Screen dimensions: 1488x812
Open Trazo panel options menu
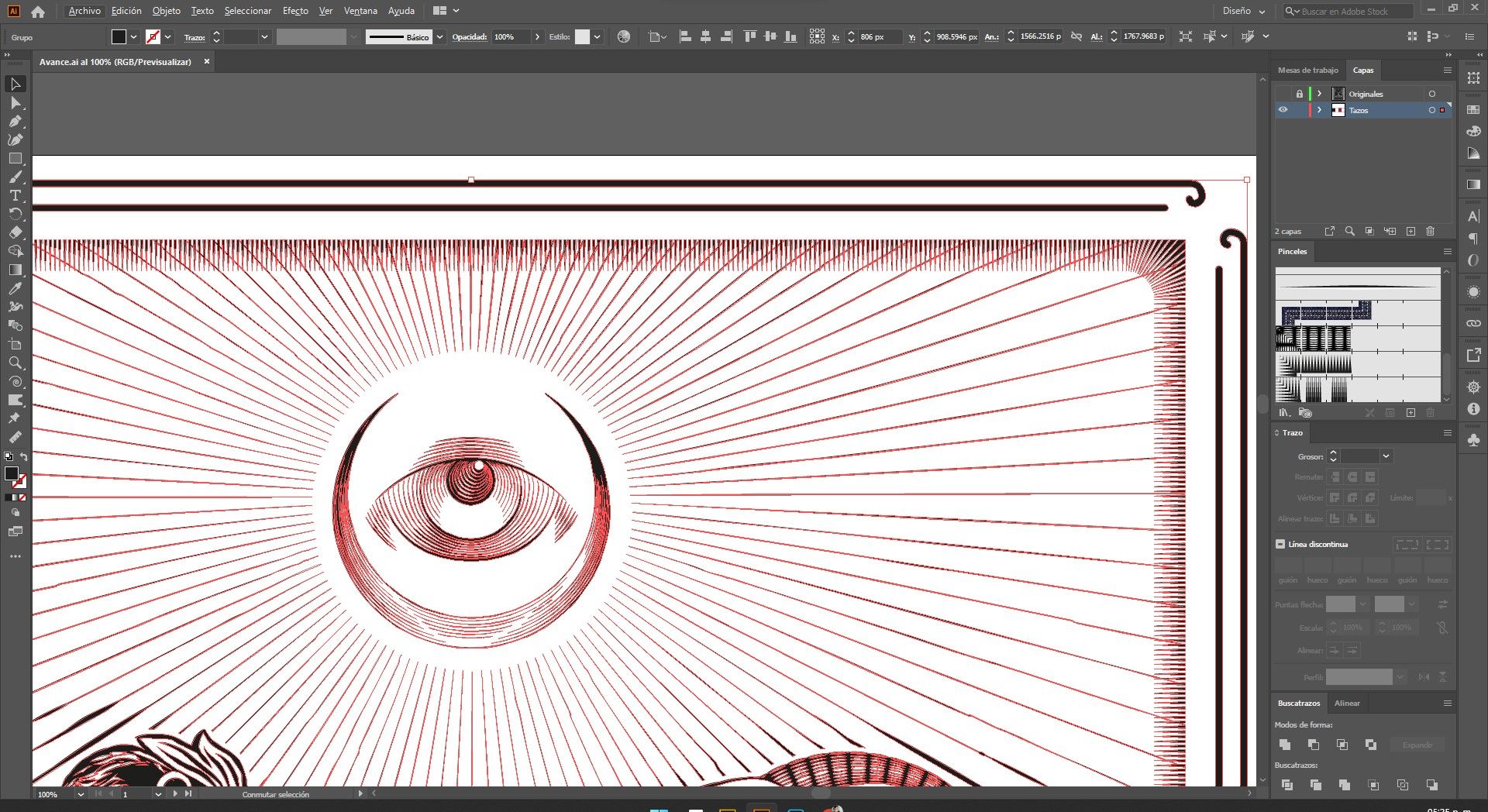click(x=1447, y=432)
